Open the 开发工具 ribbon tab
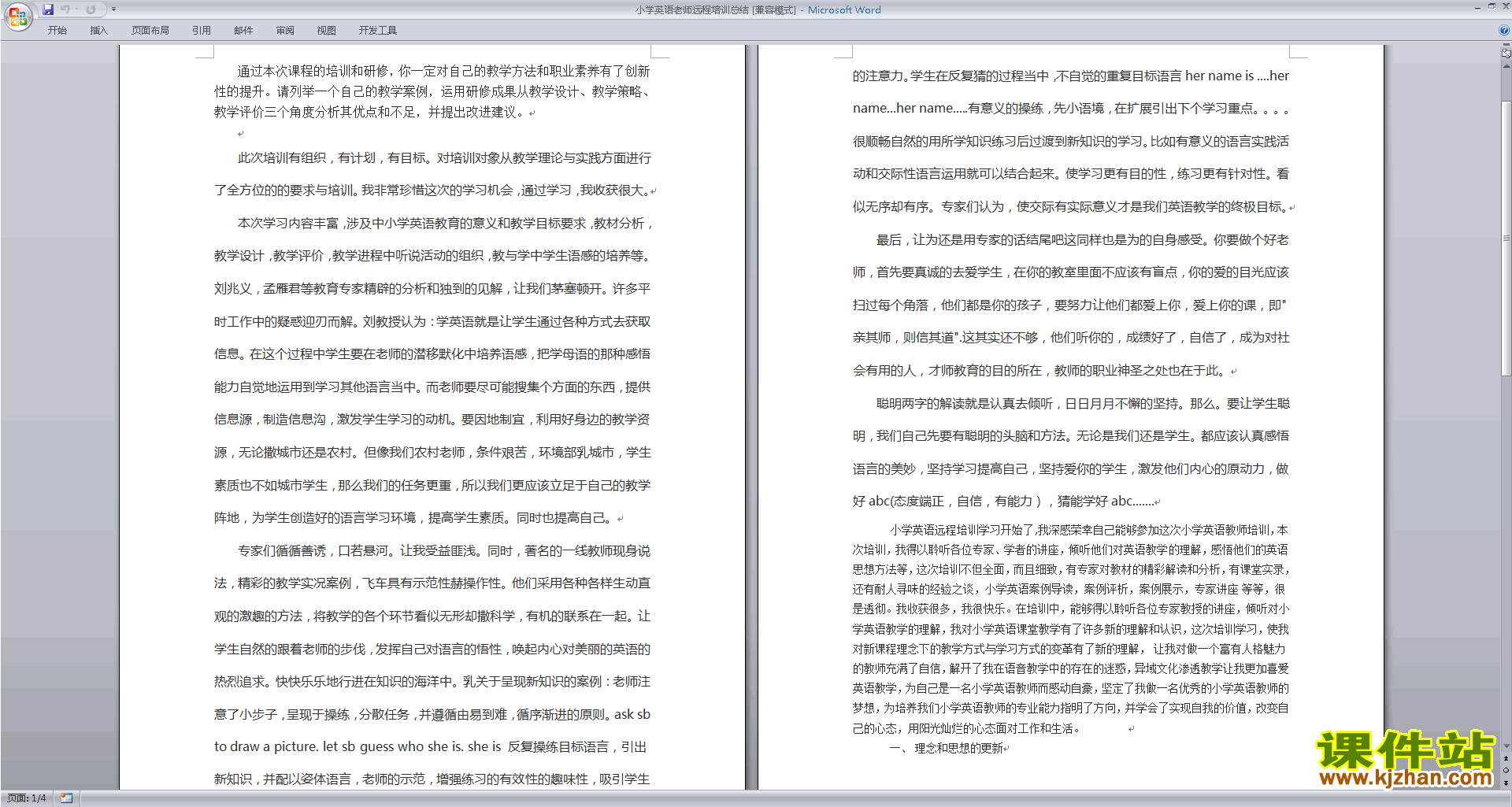1512x807 pixels. coord(378,31)
